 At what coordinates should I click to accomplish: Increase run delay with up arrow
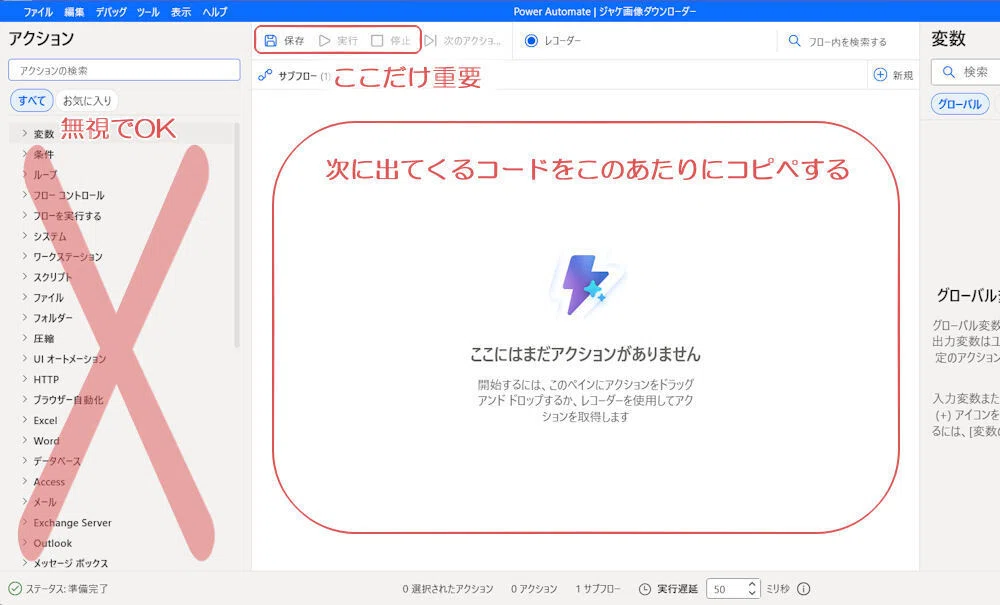click(x=752, y=584)
